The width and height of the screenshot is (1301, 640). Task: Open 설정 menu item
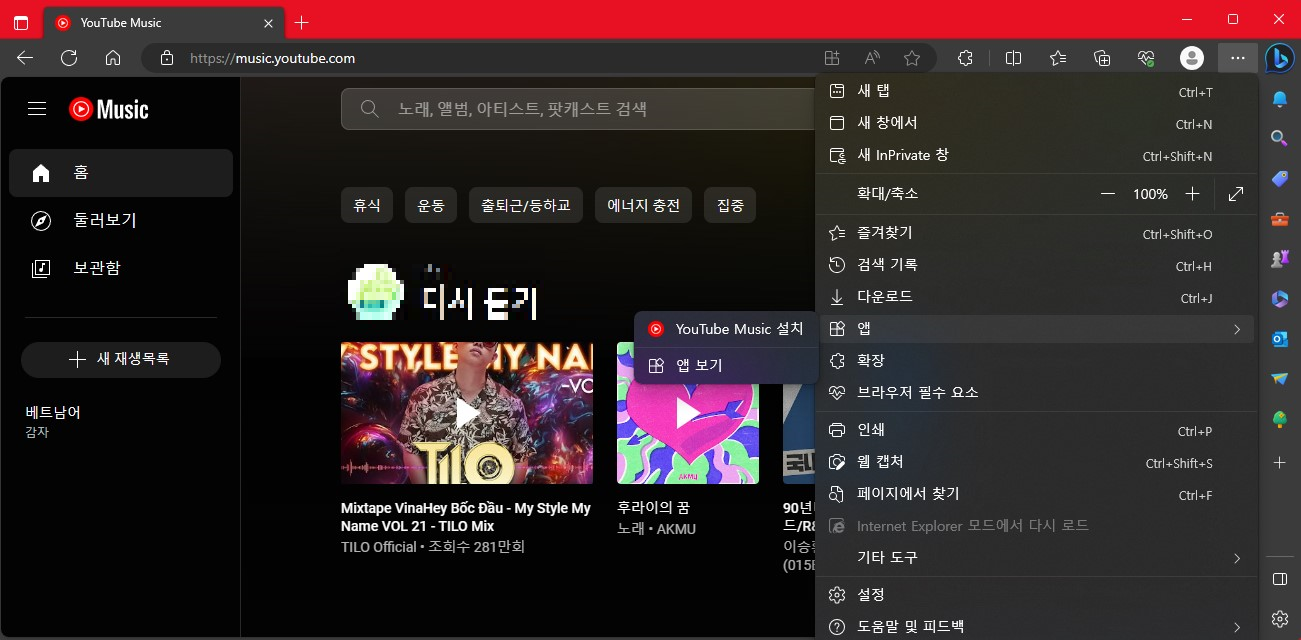(x=1036, y=595)
